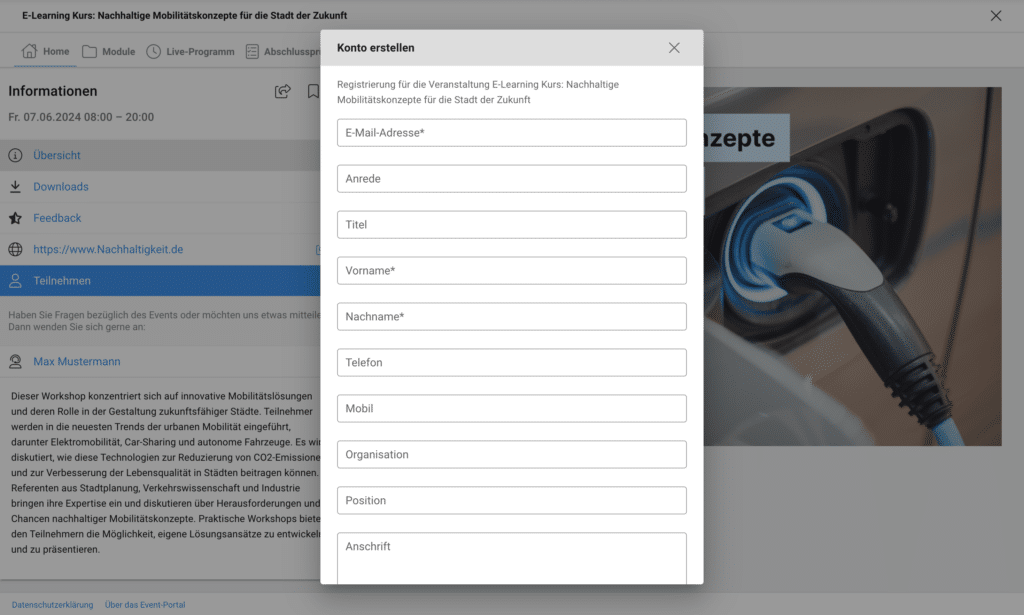Click the globe icon beside the website URL
The width and height of the screenshot is (1024, 615).
[x=15, y=250]
